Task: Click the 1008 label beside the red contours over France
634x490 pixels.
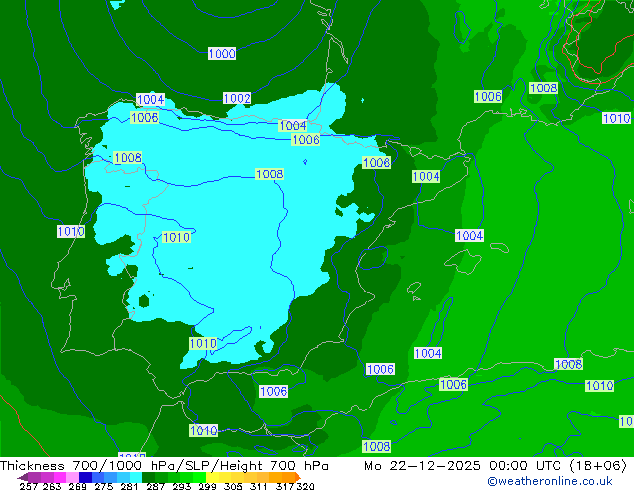Action: point(543,88)
